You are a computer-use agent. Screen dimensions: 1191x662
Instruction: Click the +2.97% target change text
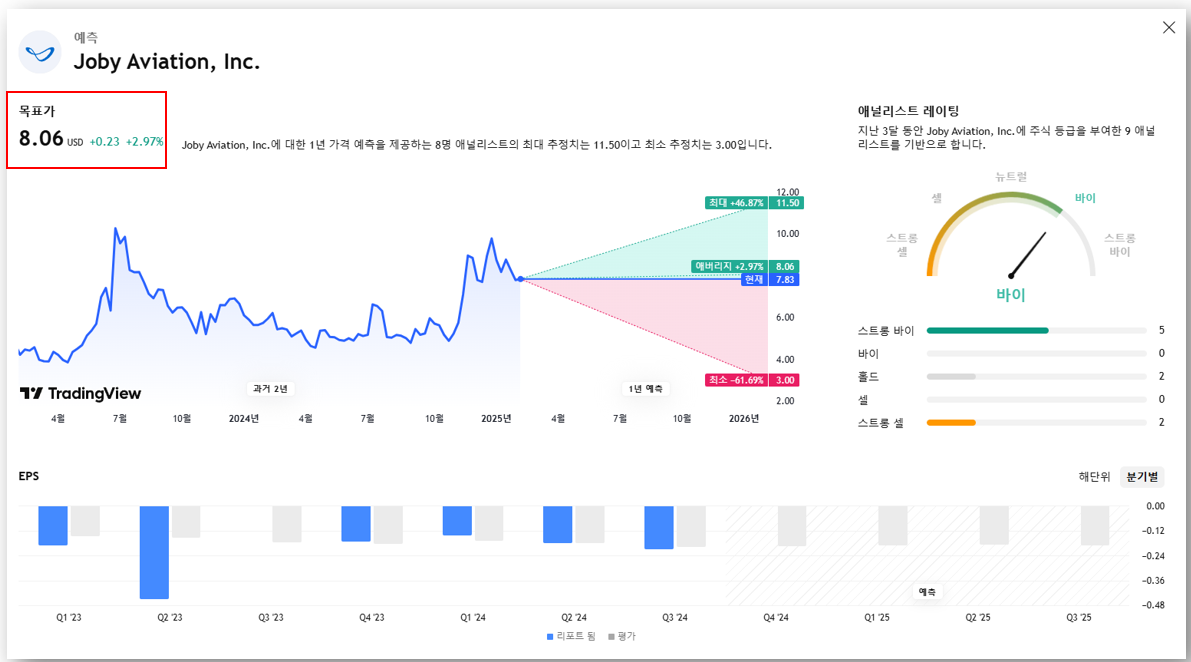(x=144, y=142)
